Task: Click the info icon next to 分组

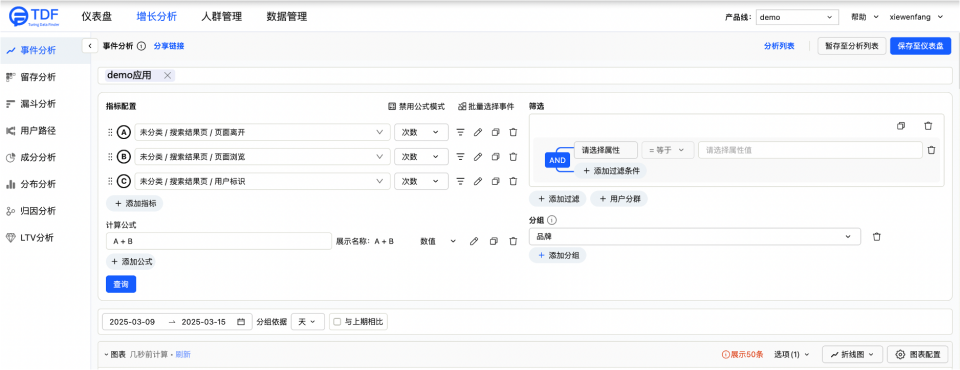Action: [551, 220]
